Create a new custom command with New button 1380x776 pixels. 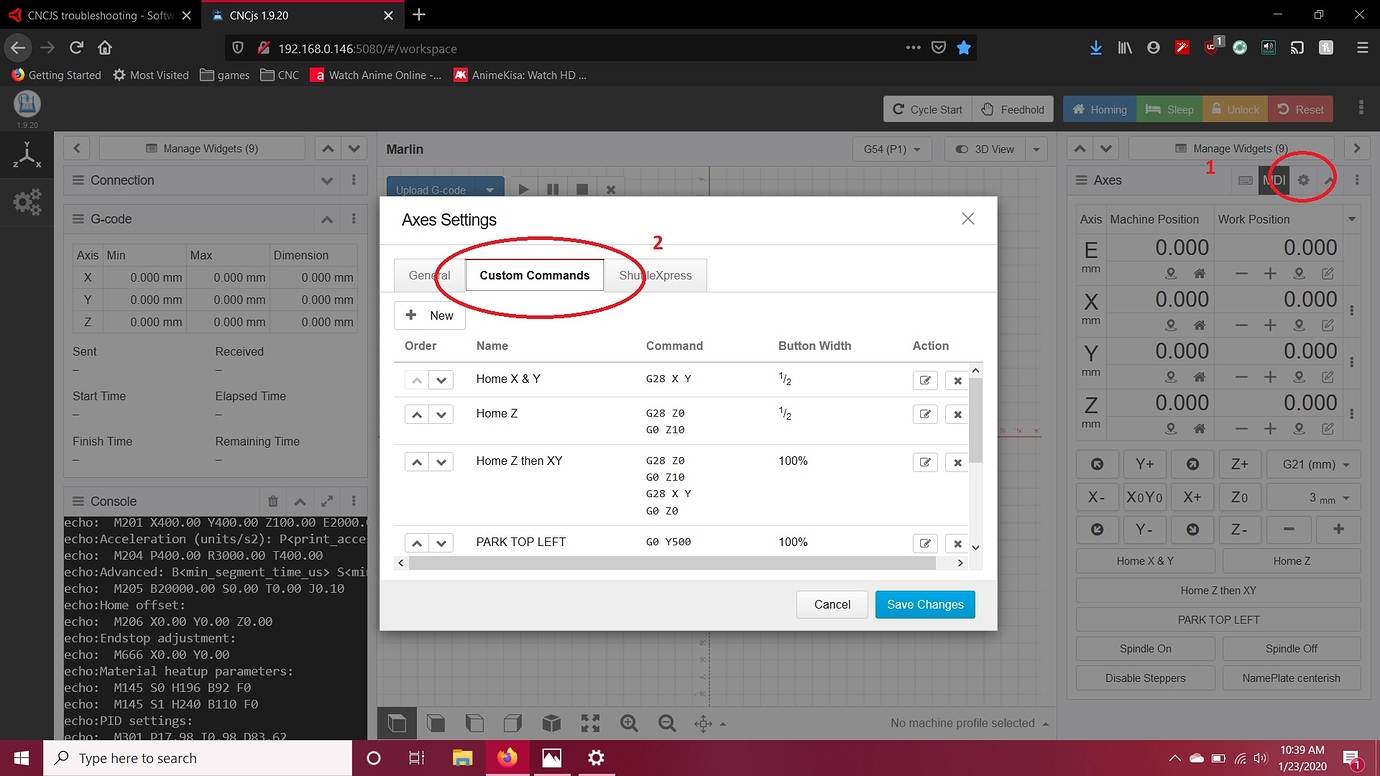[x=429, y=315]
